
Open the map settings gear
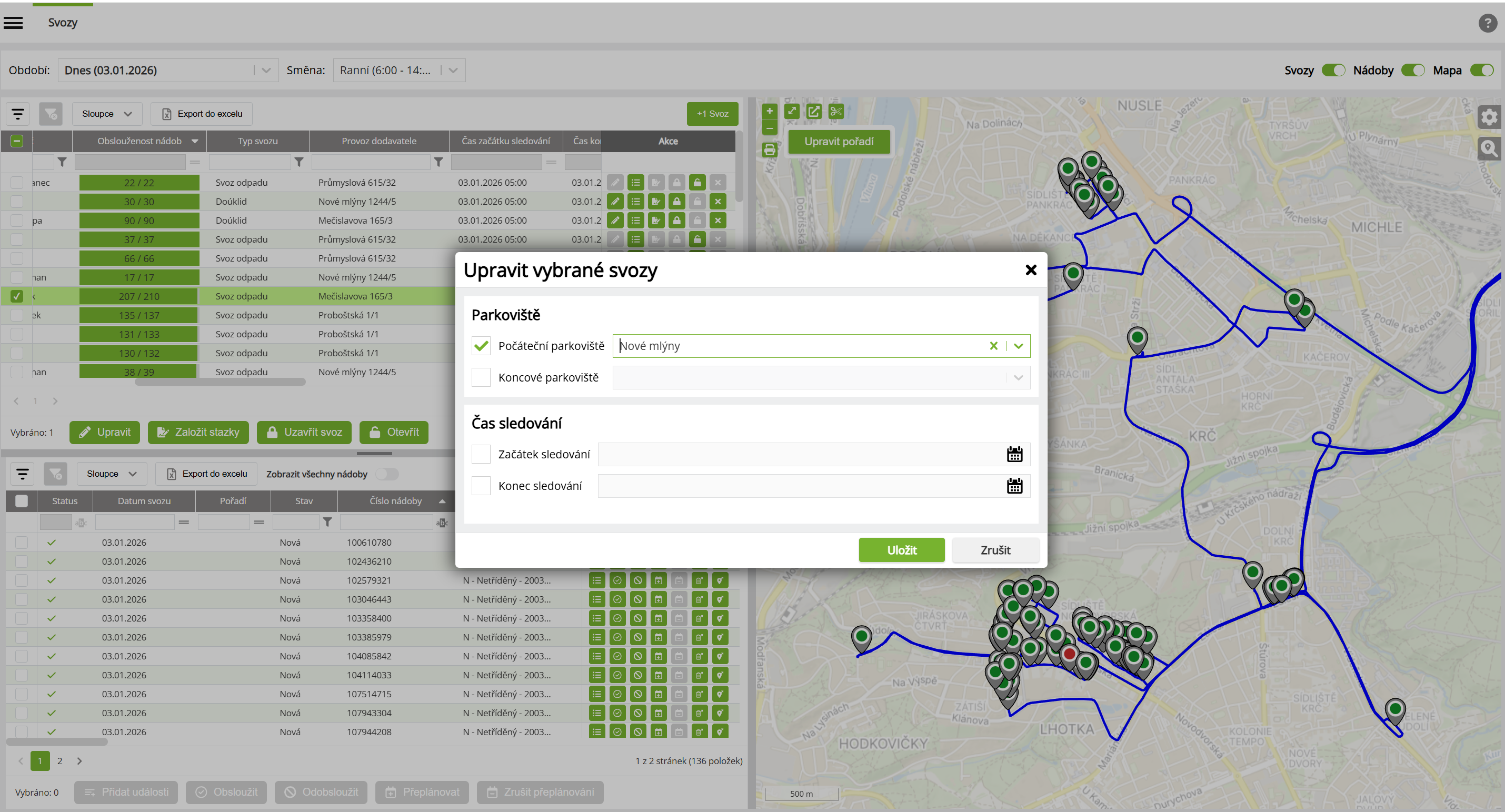(1489, 117)
